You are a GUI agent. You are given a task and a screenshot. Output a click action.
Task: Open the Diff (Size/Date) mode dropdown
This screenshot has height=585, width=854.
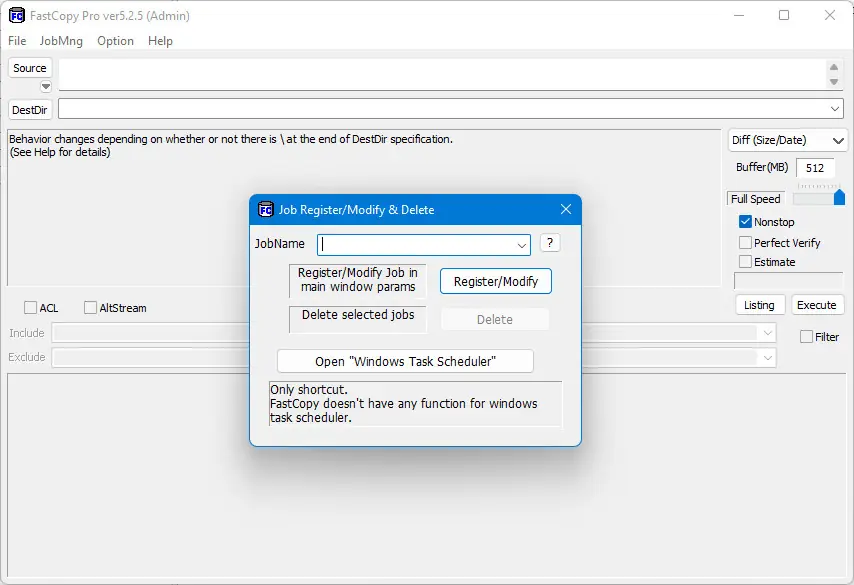click(x=788, y=140)
